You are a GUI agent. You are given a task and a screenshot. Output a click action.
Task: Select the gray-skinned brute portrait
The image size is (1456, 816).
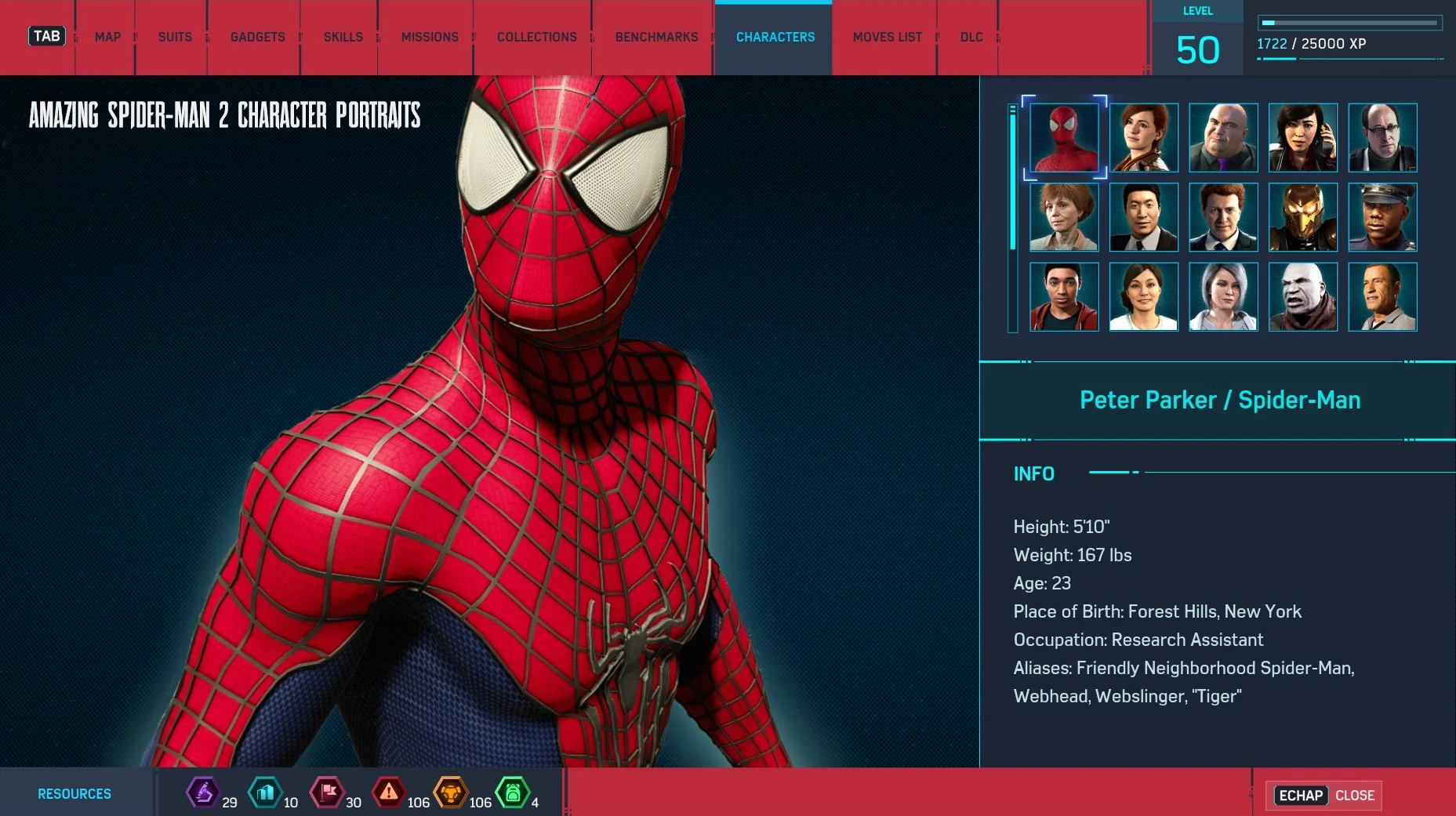pyautogui.click(x=1303, y=297)
